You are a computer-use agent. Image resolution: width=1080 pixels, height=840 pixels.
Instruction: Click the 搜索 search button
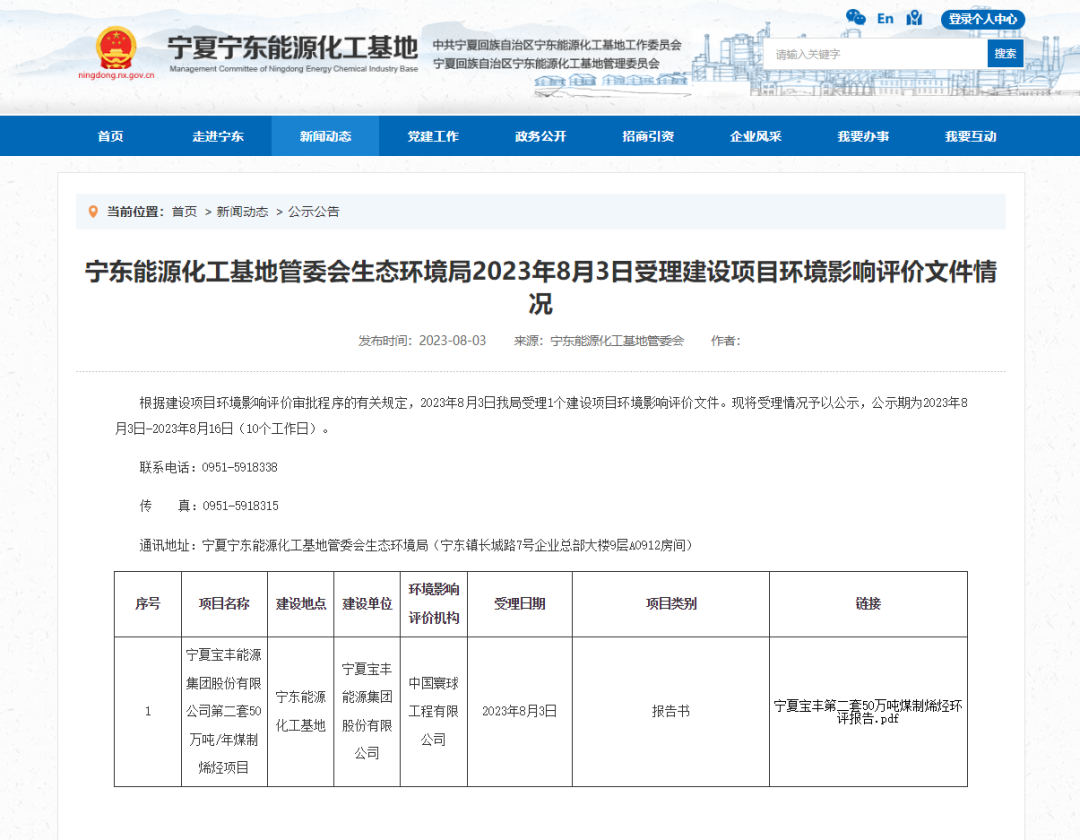(x=1005, y=54)
